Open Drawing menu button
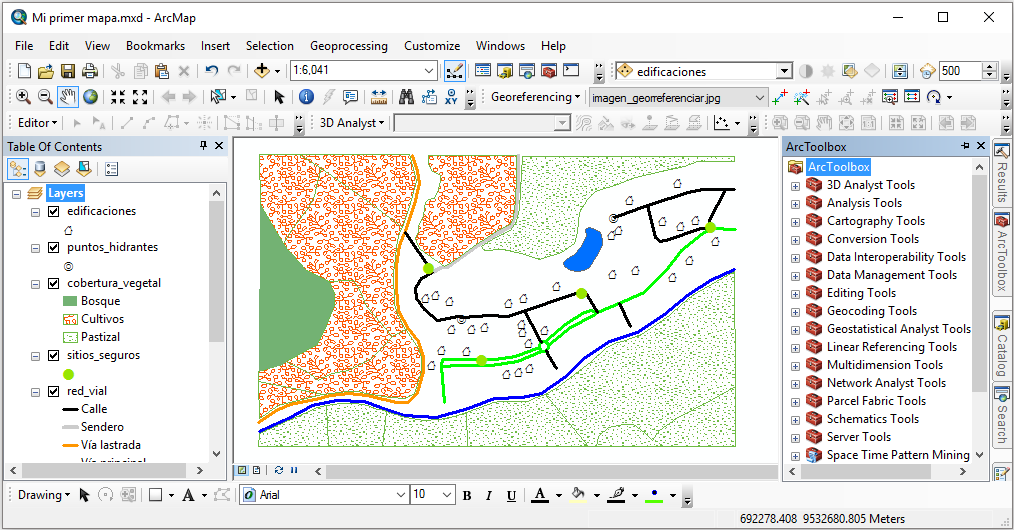 pyautogui.click(x=43, y=495)
